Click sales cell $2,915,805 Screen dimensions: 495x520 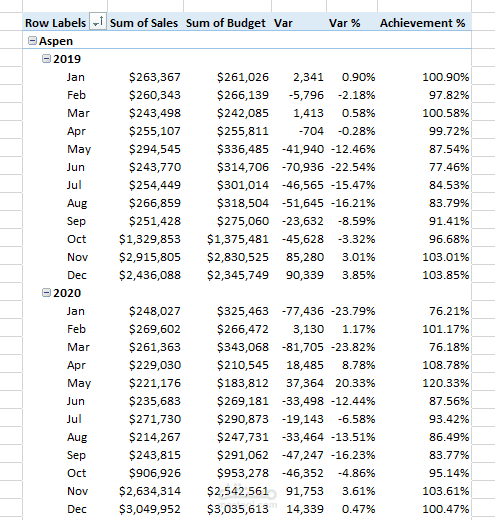[x=150, y=257]
